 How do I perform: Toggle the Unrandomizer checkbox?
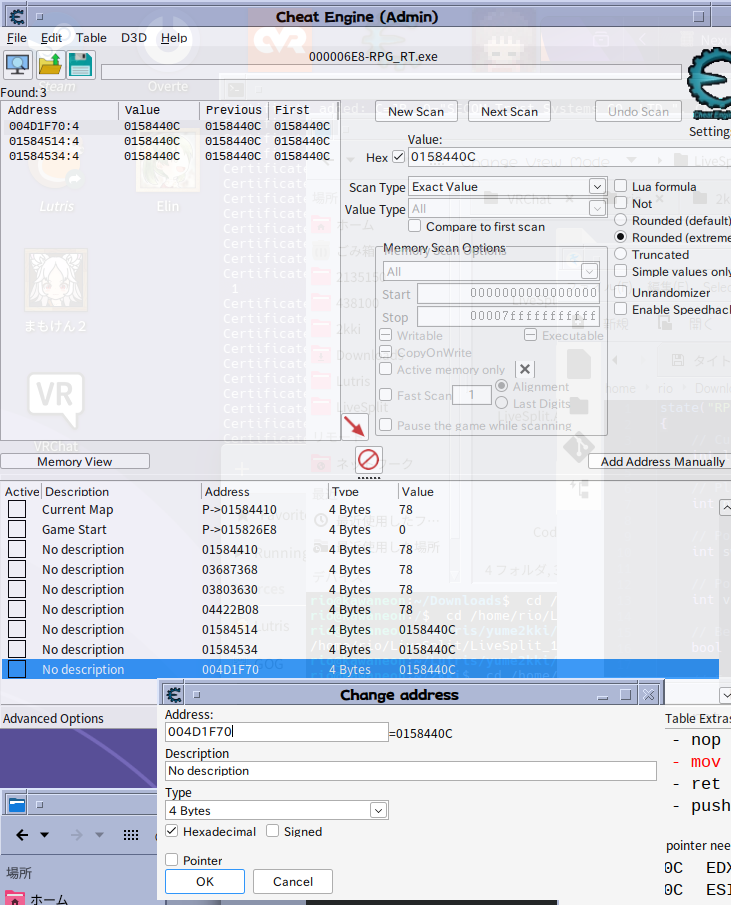(x=621, y=292)
